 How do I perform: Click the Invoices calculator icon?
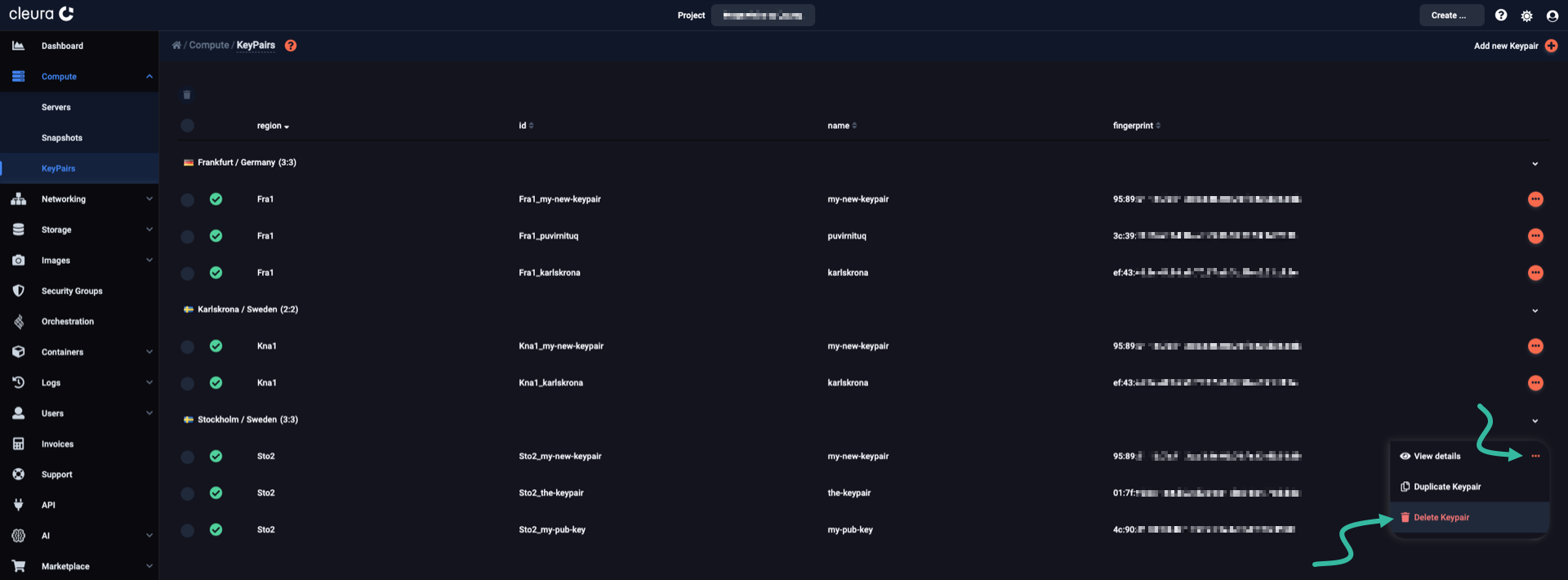point(18,444)
